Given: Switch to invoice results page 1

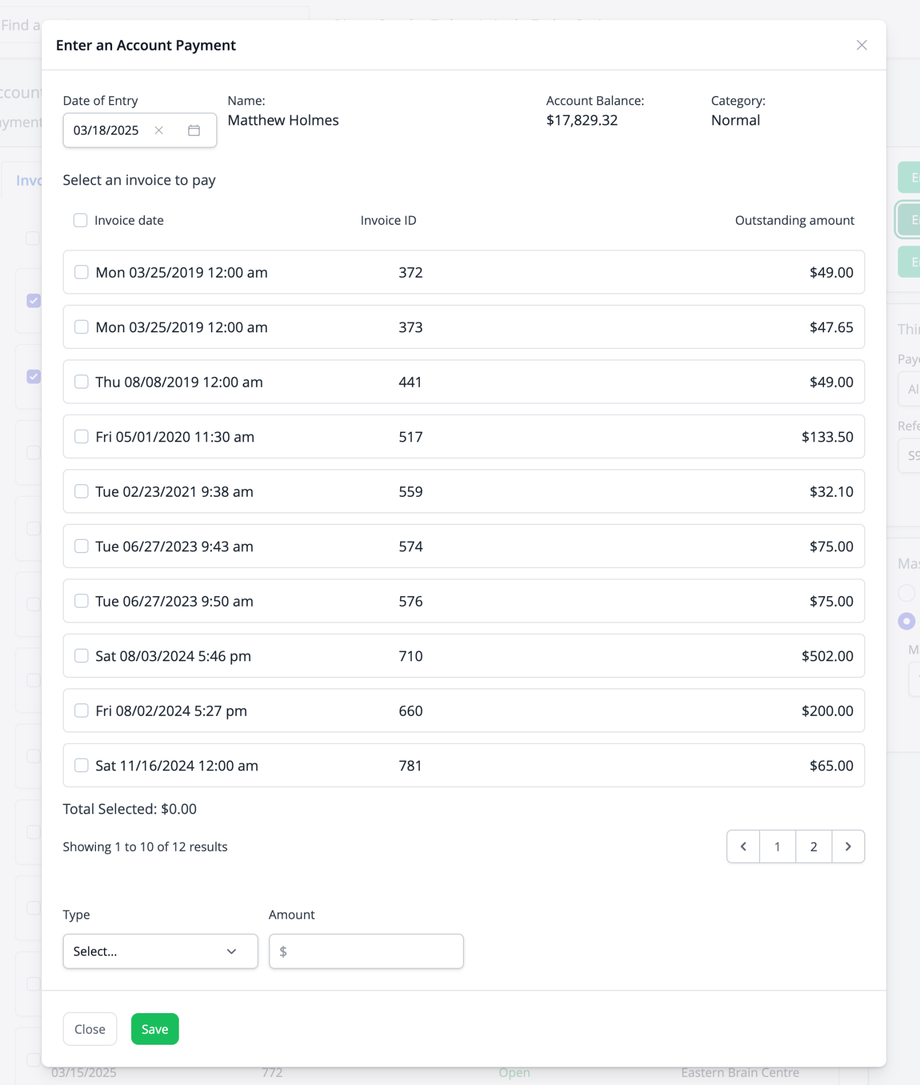Looking at the screenshot, I should tap(777, 847).
